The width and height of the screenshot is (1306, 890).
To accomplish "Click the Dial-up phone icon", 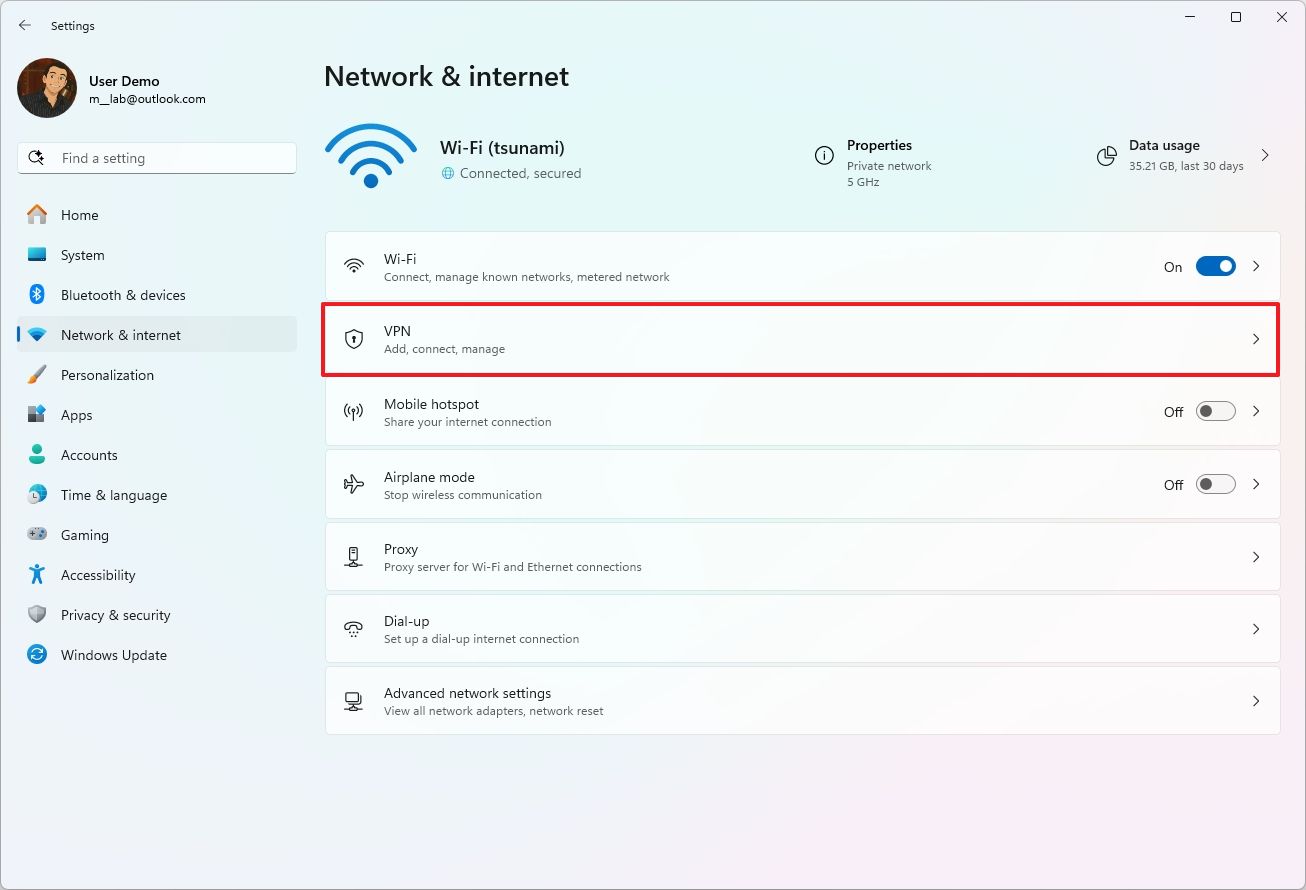I will pyautogui.click(x=353, y=629).
